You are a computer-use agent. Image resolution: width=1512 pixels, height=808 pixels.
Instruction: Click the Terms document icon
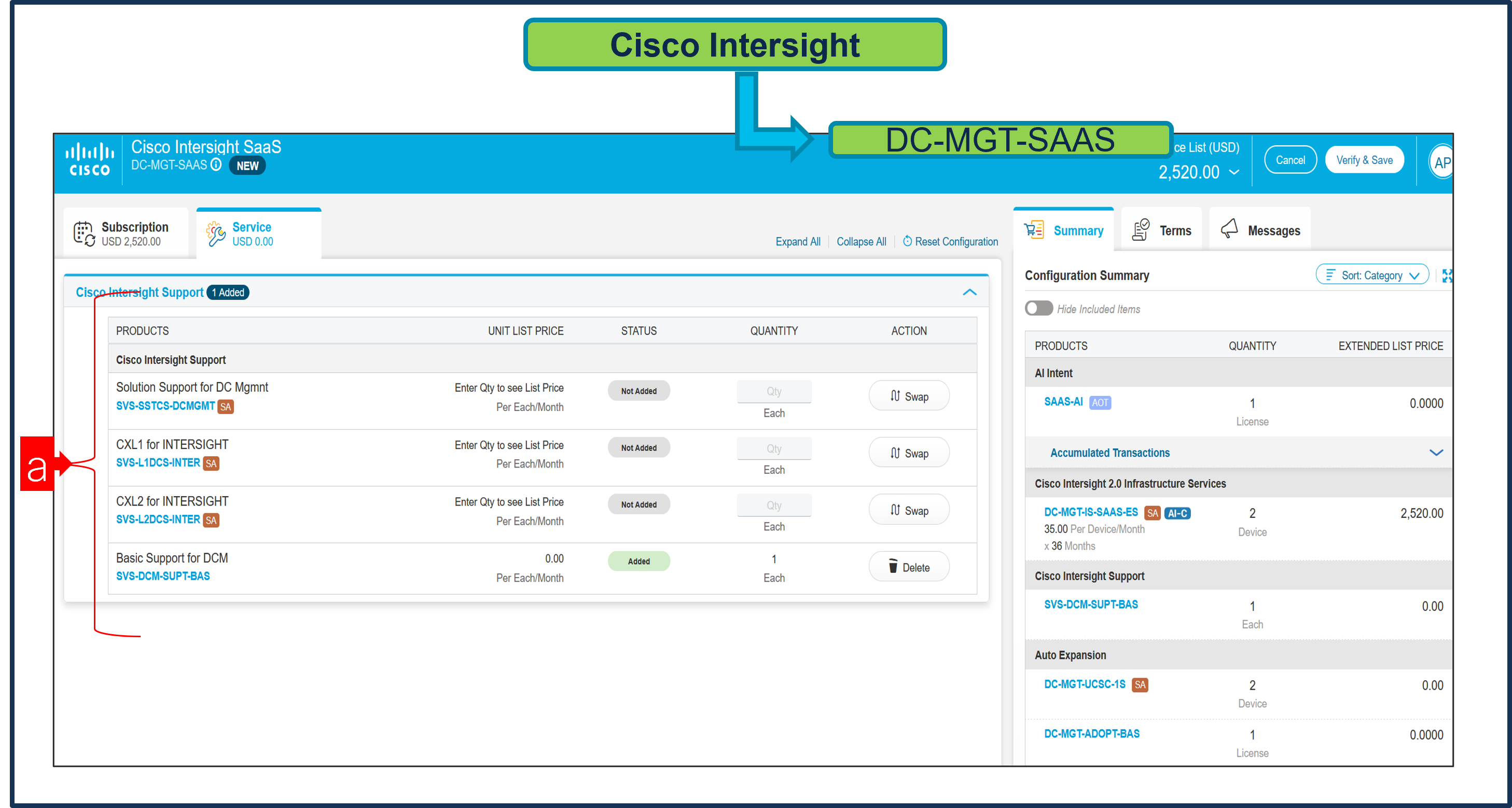1141,229
